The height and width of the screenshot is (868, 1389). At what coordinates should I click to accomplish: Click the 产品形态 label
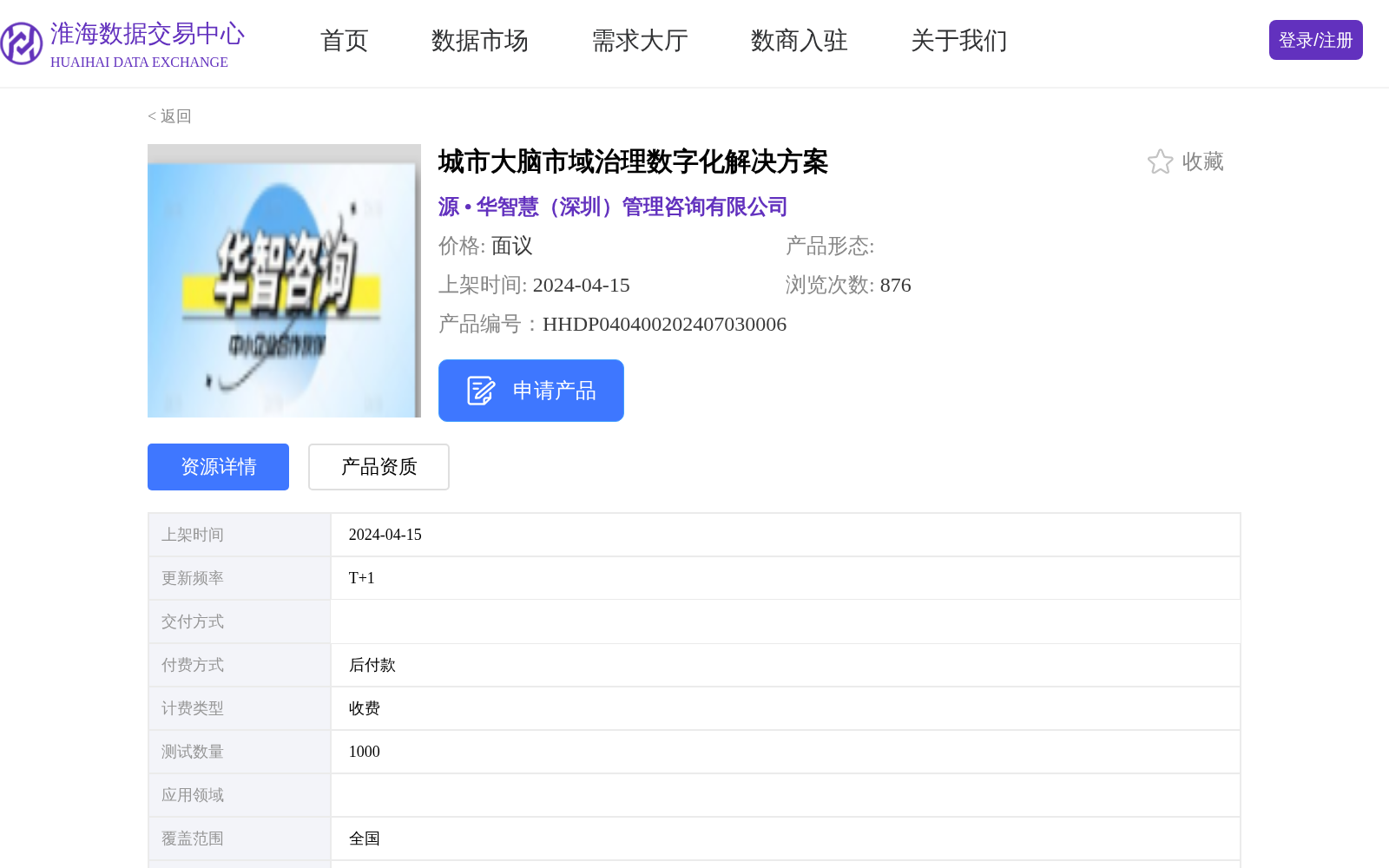pyautogui.click(x=830, y=246)
